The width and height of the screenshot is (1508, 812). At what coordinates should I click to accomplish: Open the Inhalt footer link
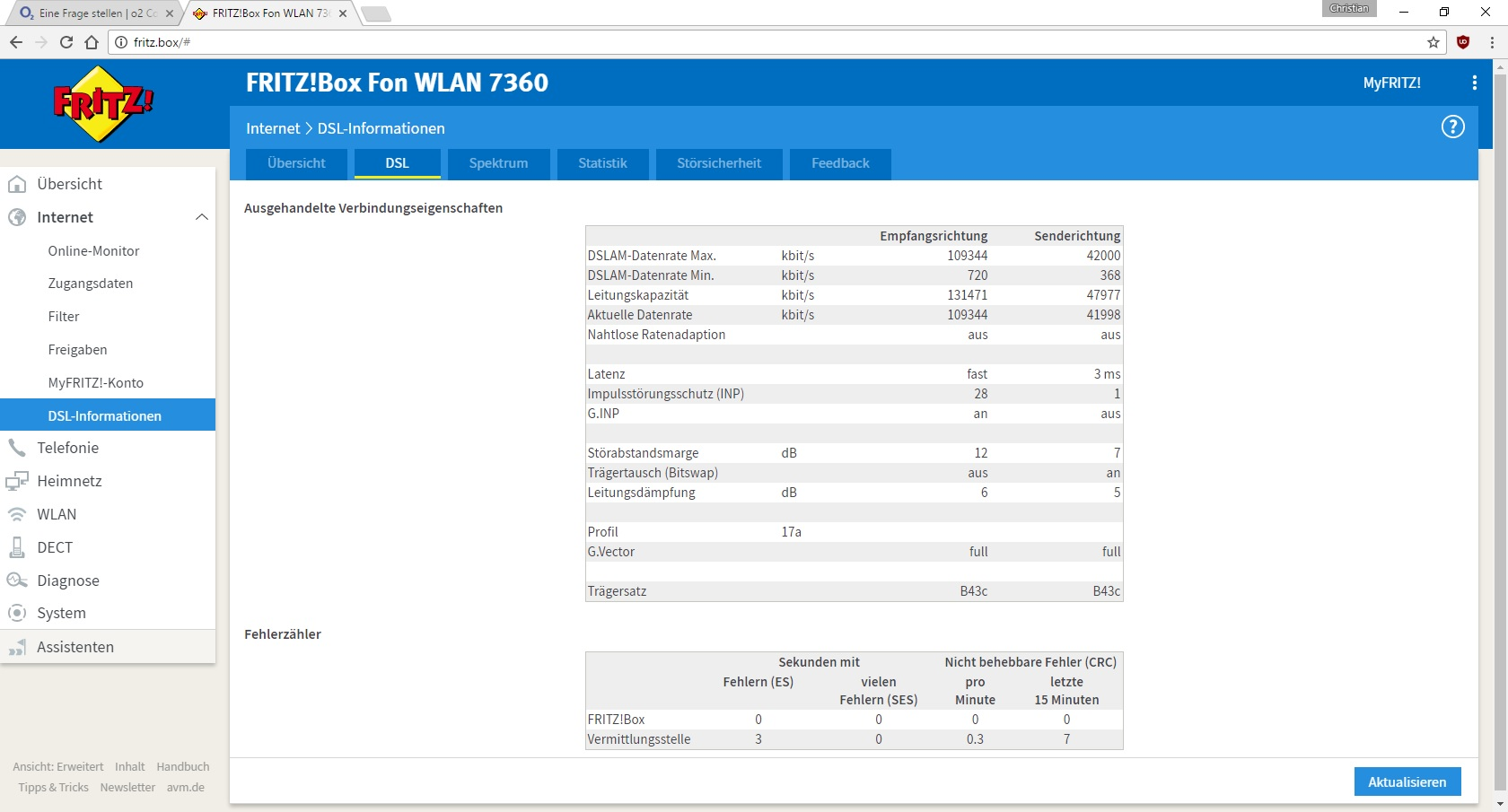(x=130, y=767)
